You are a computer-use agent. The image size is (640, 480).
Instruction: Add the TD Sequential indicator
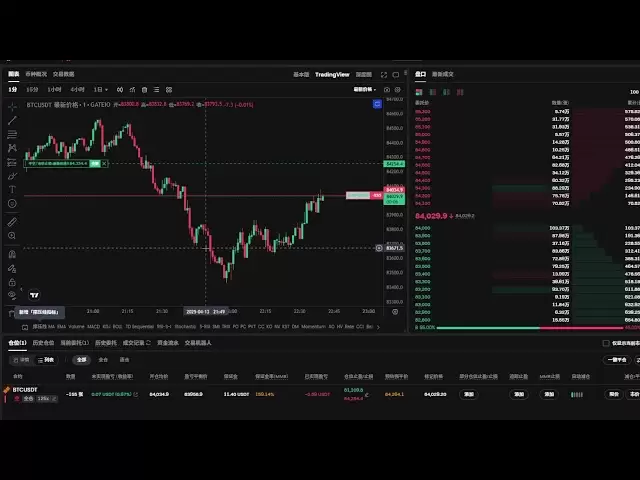tap(139, 327)
